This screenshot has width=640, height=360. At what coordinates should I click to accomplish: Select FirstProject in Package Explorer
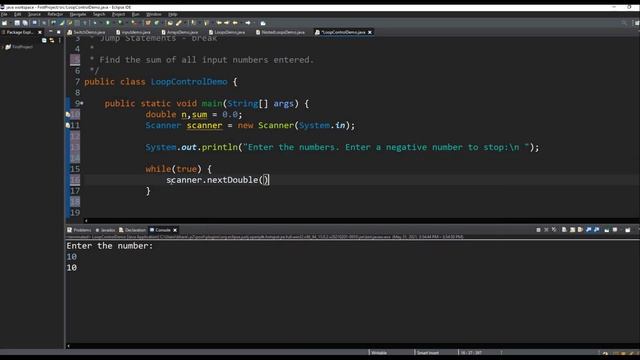(x=22, y=47)
